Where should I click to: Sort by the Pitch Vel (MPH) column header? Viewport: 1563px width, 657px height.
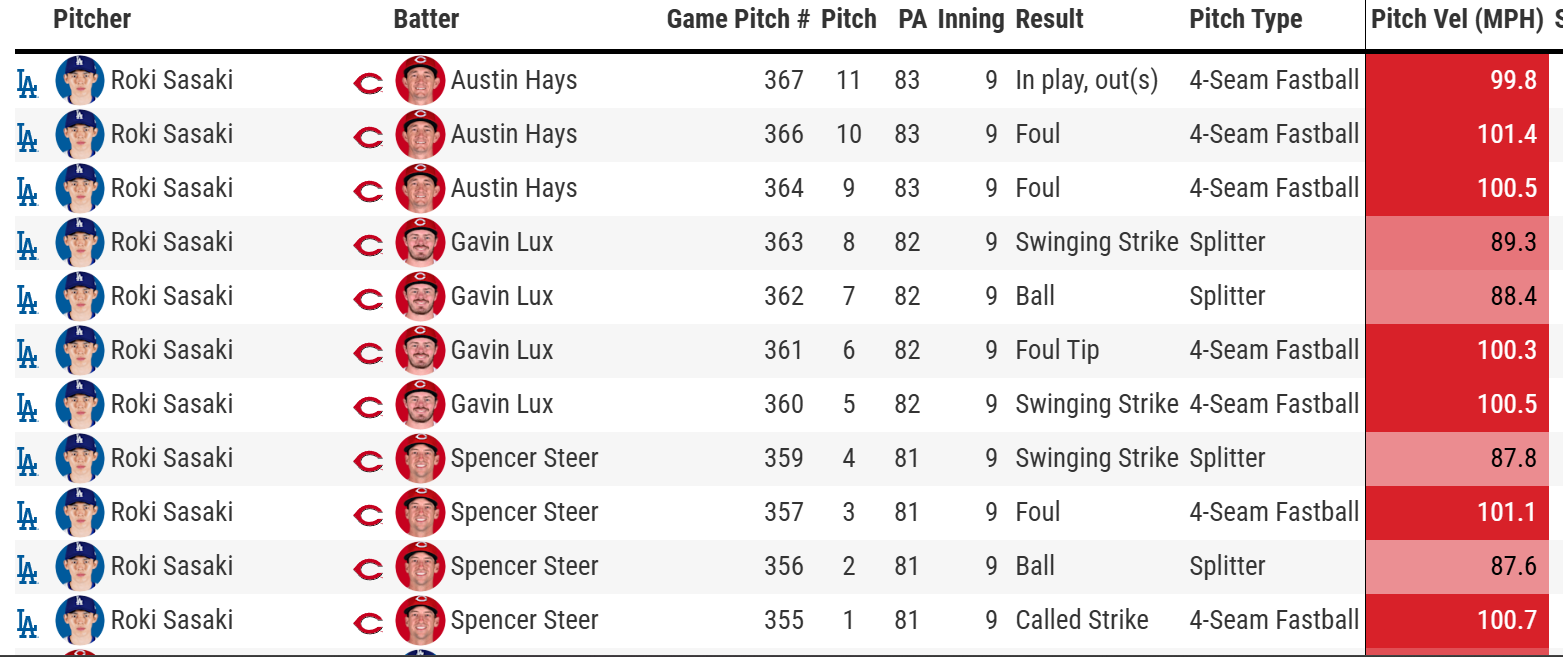click(1457, 19)
